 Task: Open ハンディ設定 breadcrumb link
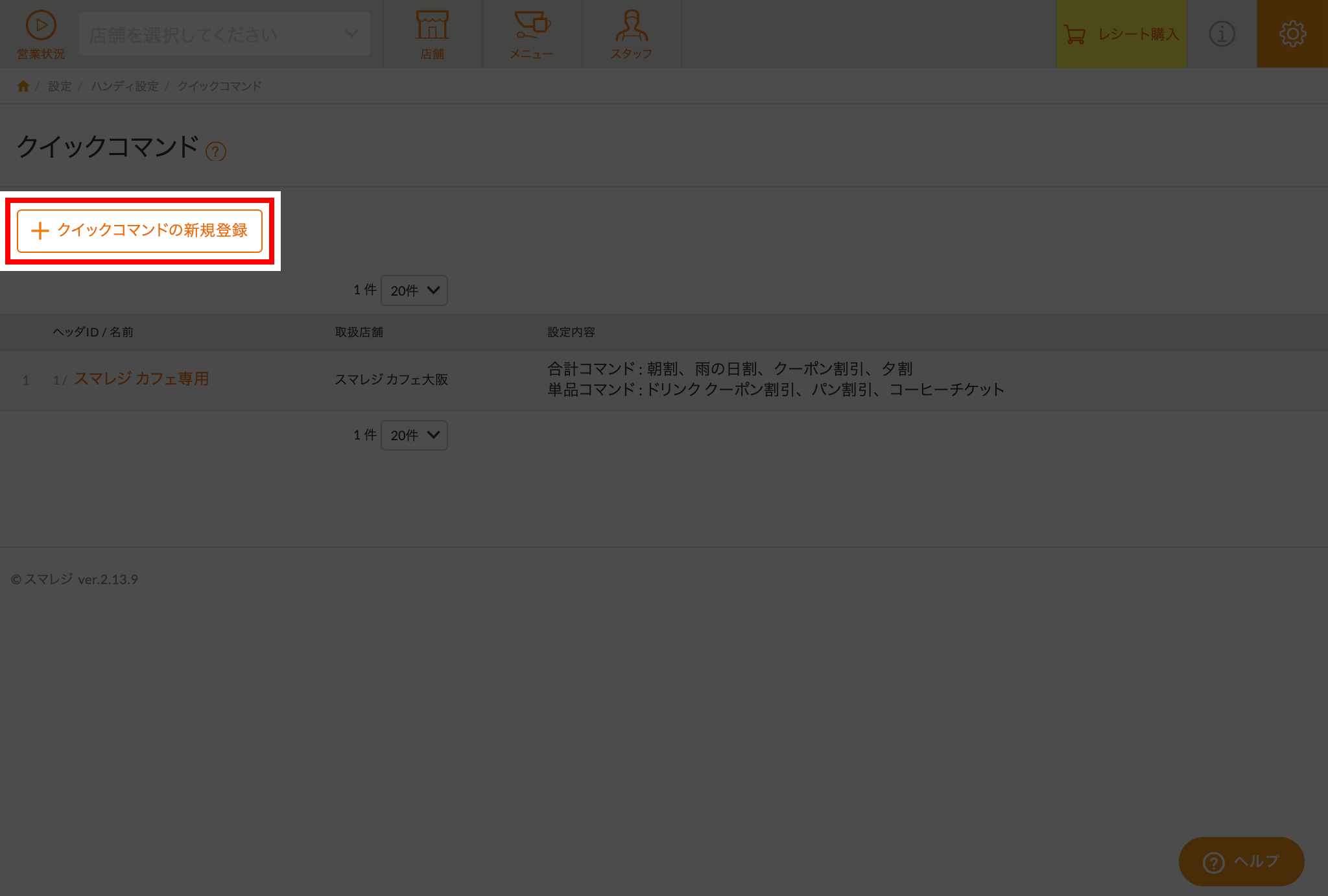tap(124, 86)
